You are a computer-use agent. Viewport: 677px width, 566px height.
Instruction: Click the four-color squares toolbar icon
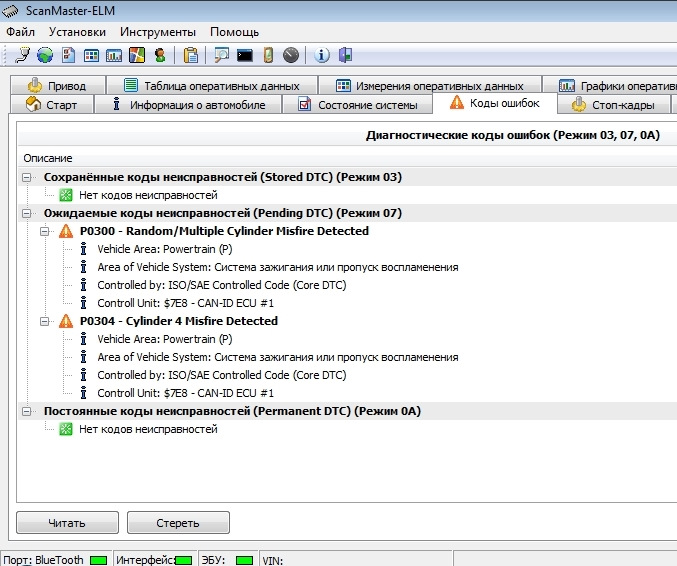pos(137,55)
